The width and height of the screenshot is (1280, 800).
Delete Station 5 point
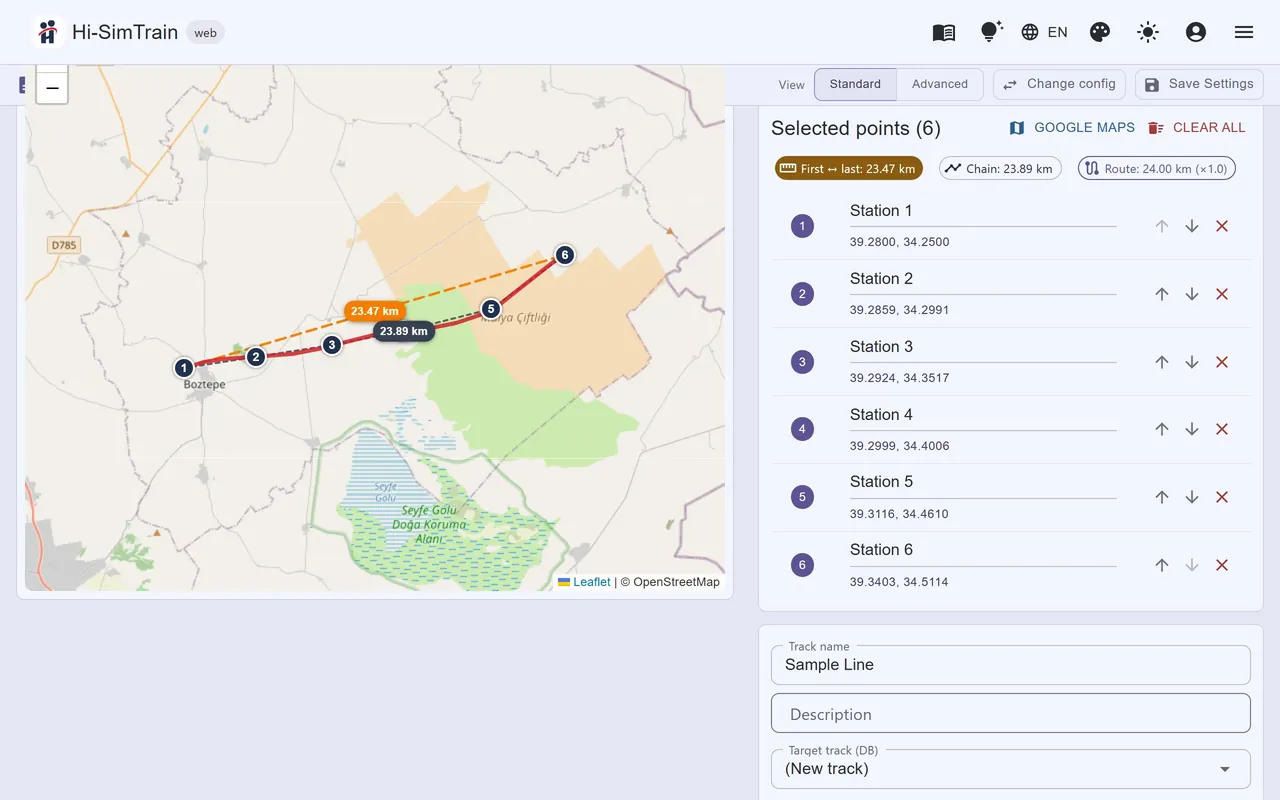click(x=1222, y=497)
